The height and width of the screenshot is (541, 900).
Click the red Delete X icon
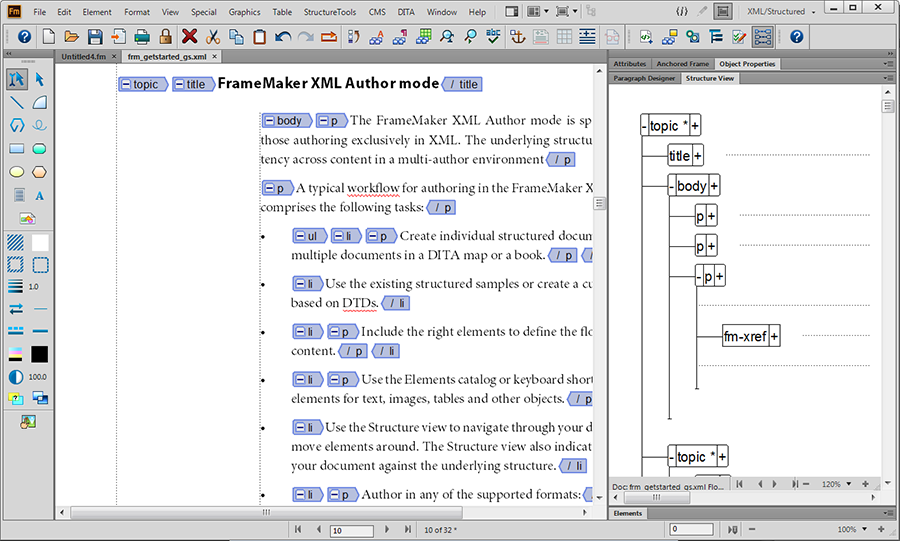click(x=189, y=37)
